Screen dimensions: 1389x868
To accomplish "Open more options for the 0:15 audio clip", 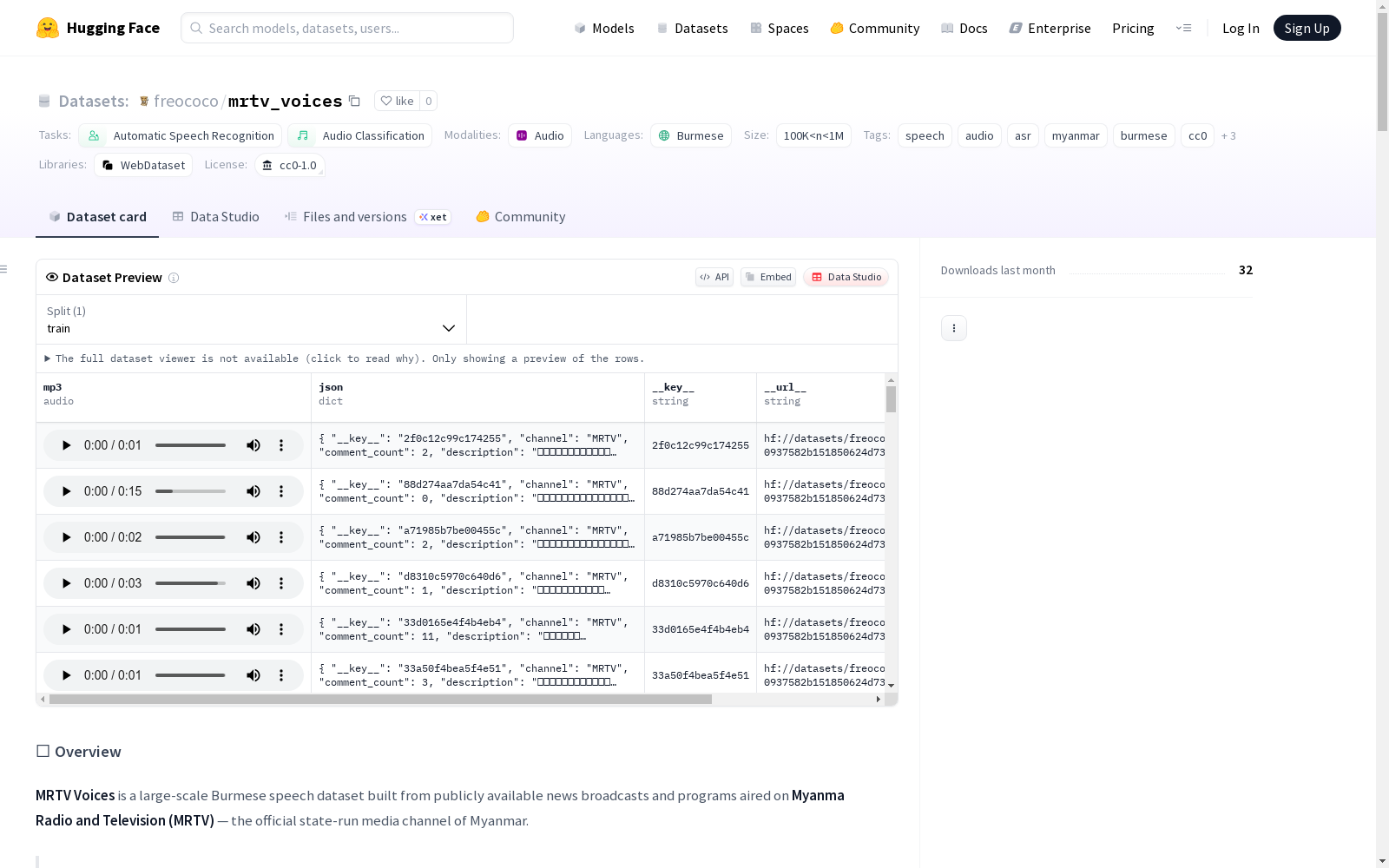I will 281,491.
